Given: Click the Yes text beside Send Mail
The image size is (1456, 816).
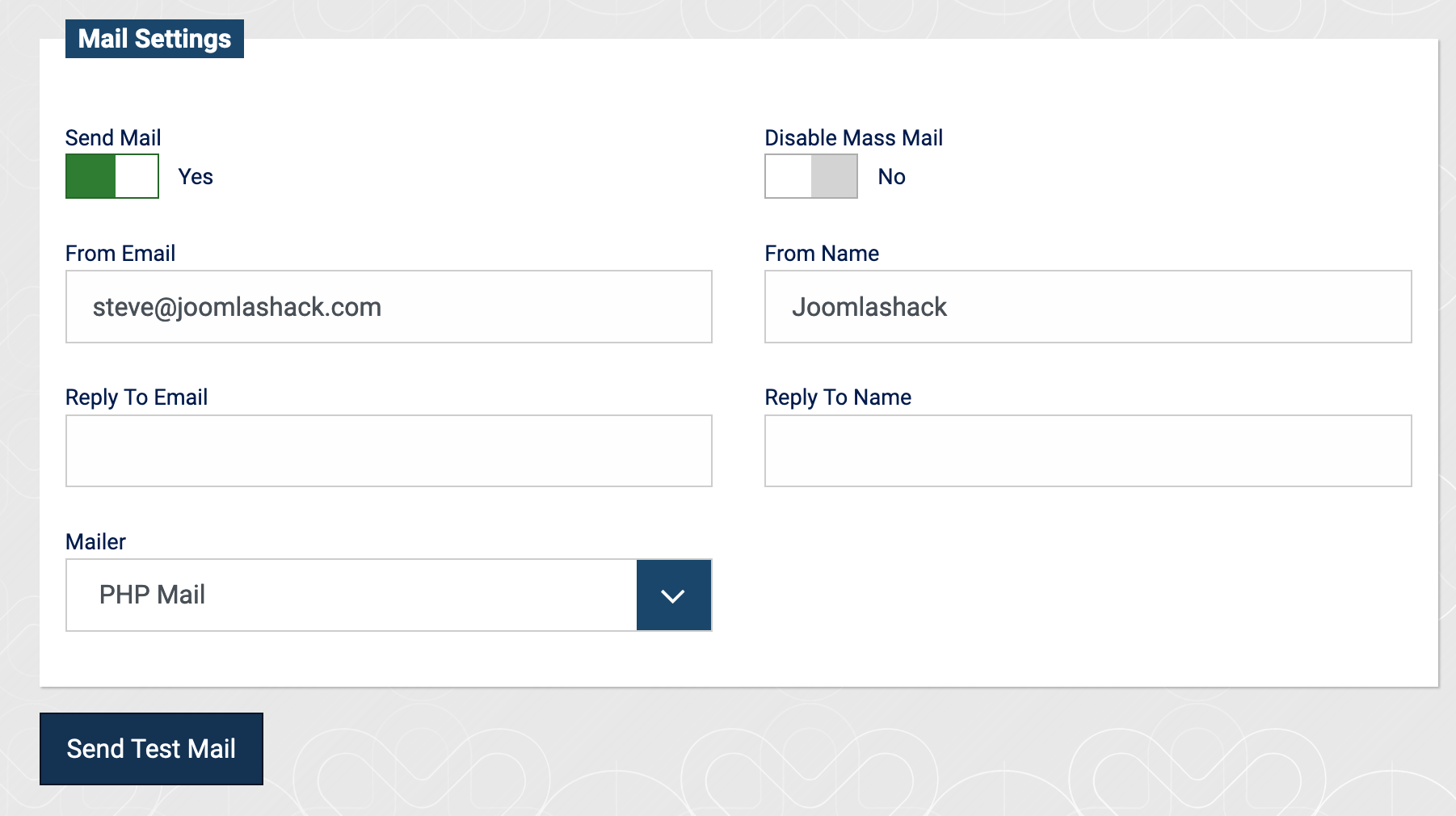Looking at the screenshot, I should [196, 177].
